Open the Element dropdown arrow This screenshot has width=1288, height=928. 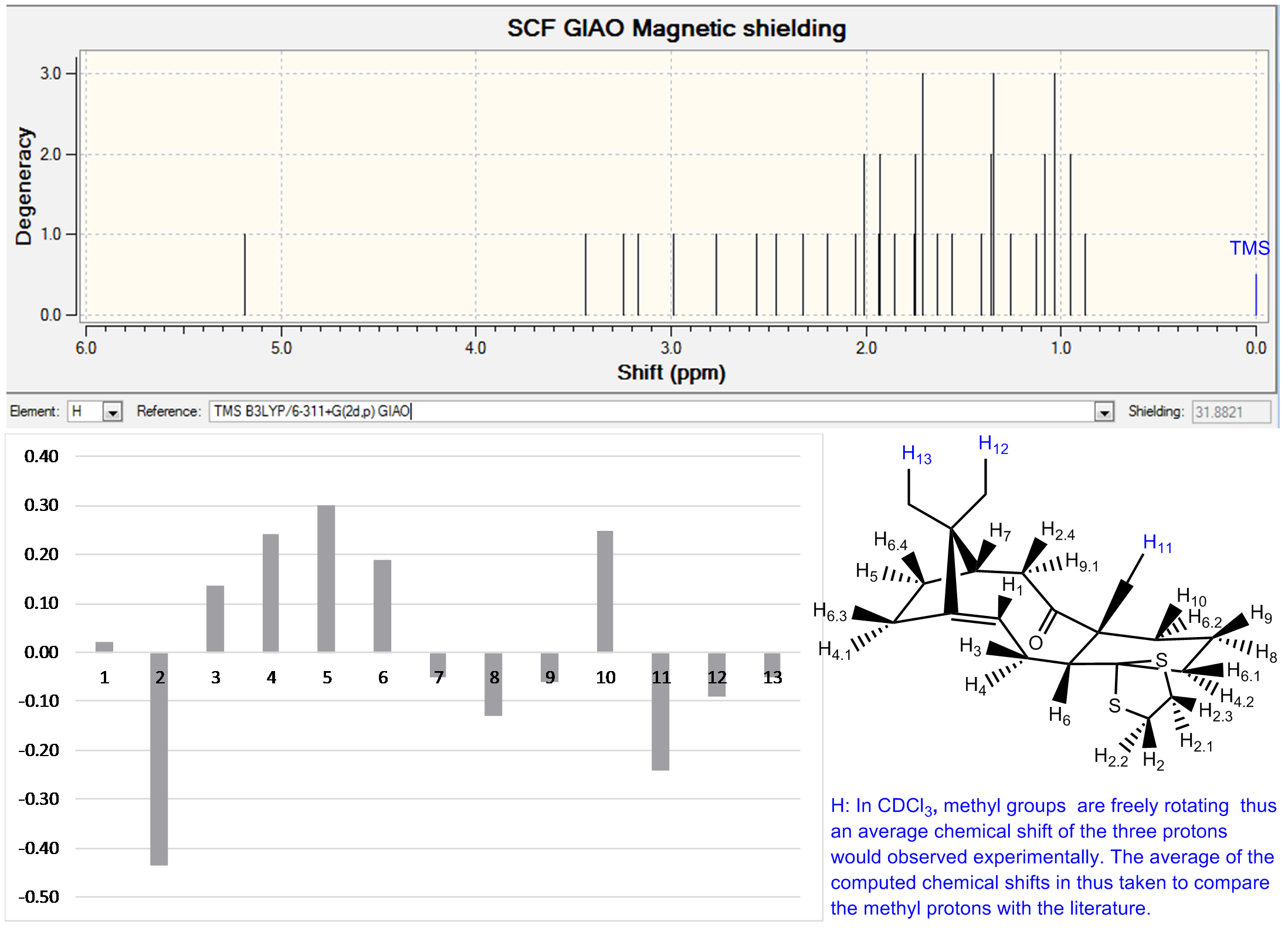pos(112,412)
